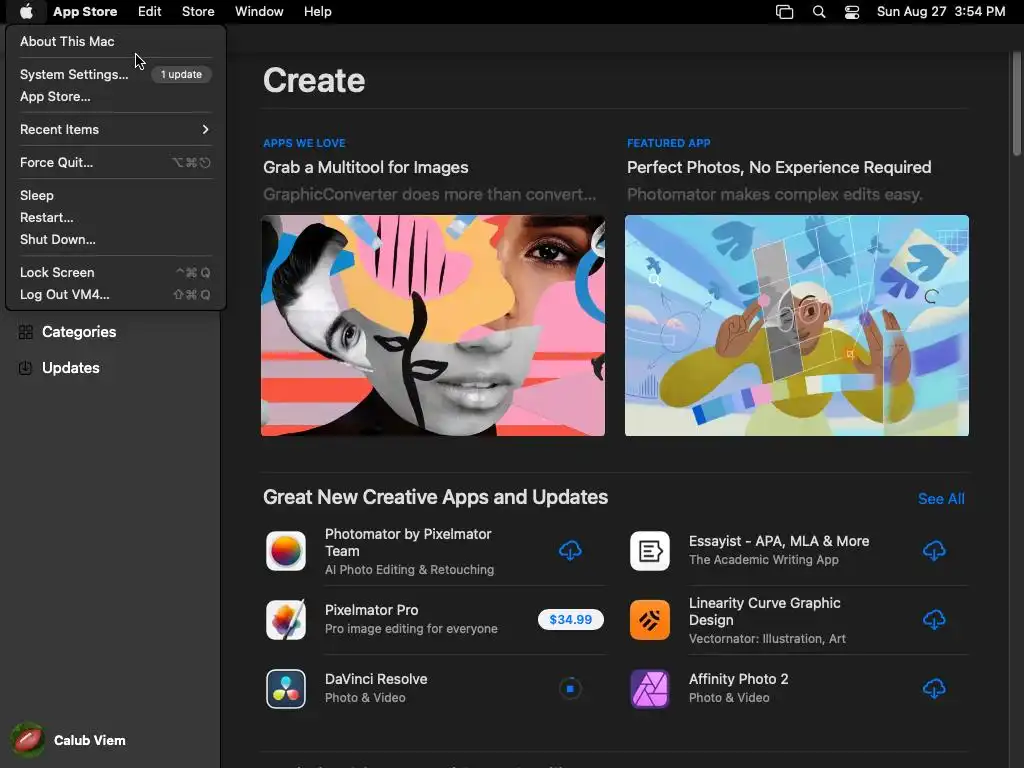
Task: Download Linearity Curve via cloud icon
Action: click(934, 619)
